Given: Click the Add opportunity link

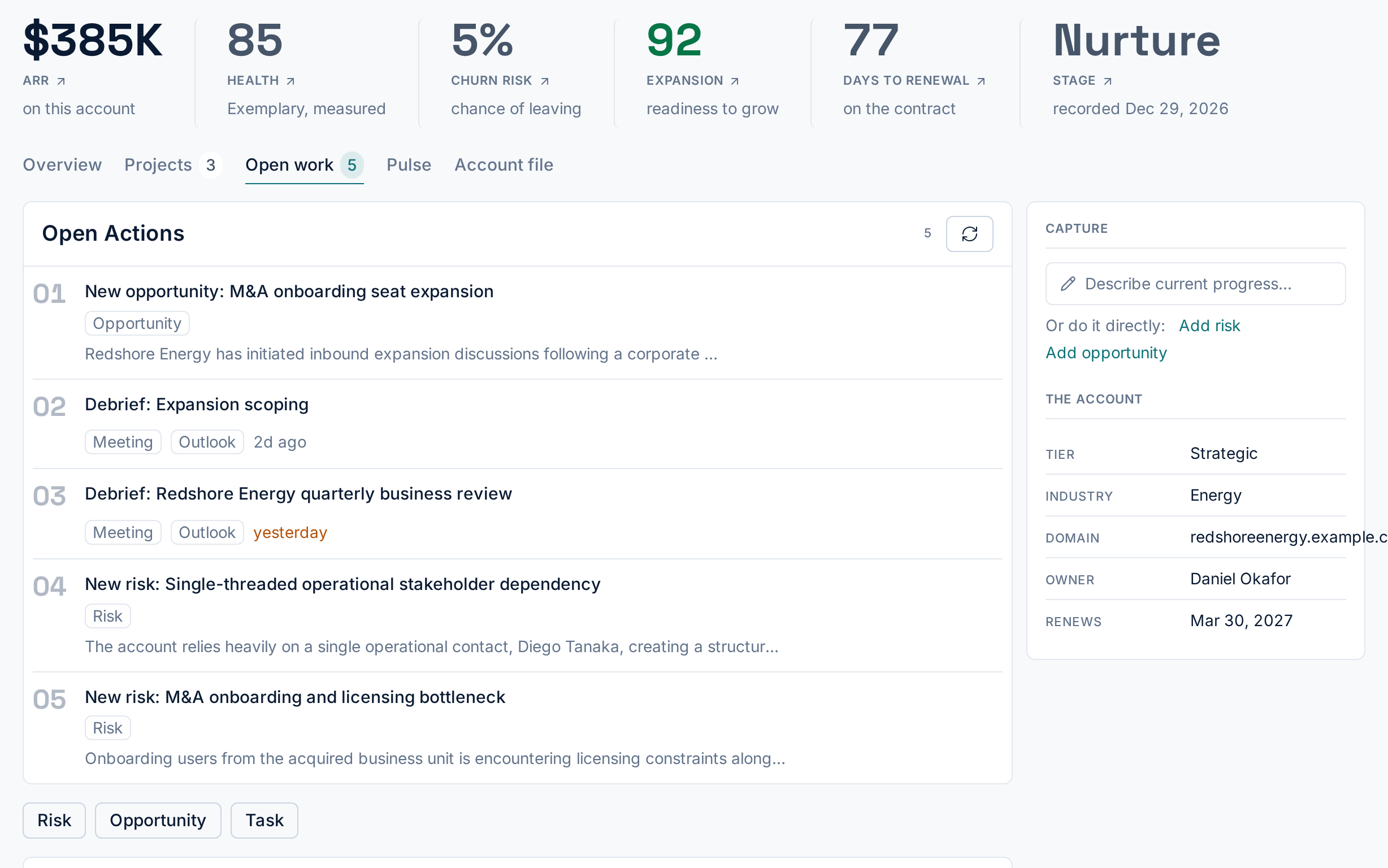Looking at the screenshot, I should click(1105, 353).
